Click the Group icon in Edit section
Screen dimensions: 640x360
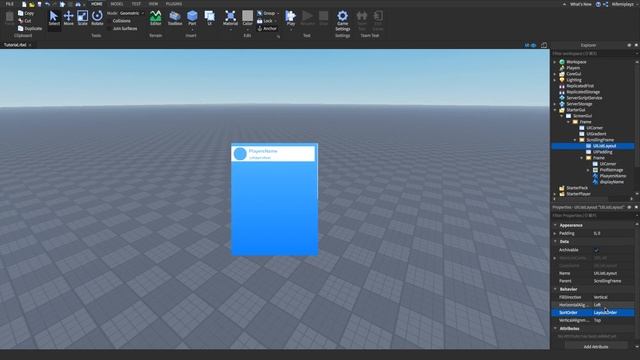[260, 13]
